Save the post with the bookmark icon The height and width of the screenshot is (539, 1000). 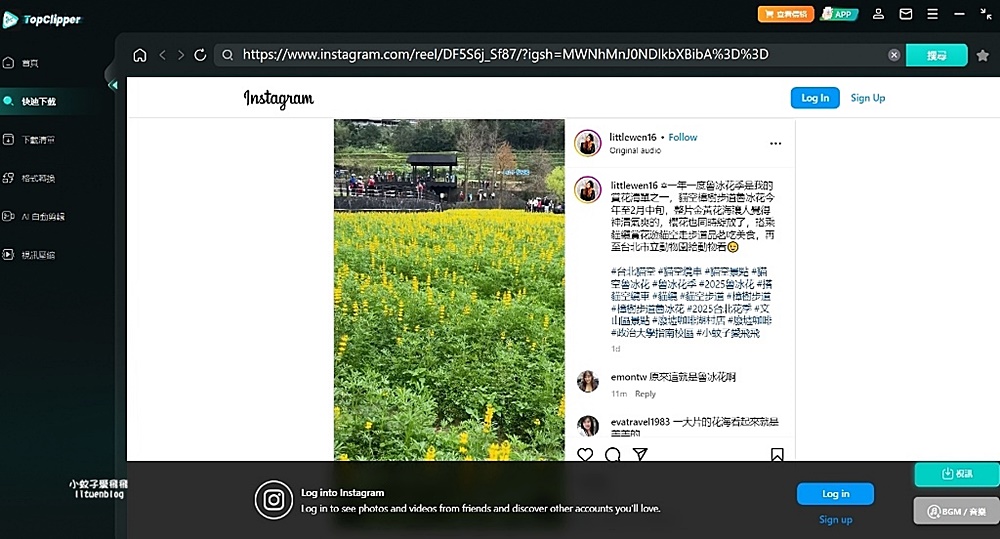click(777, 454)
